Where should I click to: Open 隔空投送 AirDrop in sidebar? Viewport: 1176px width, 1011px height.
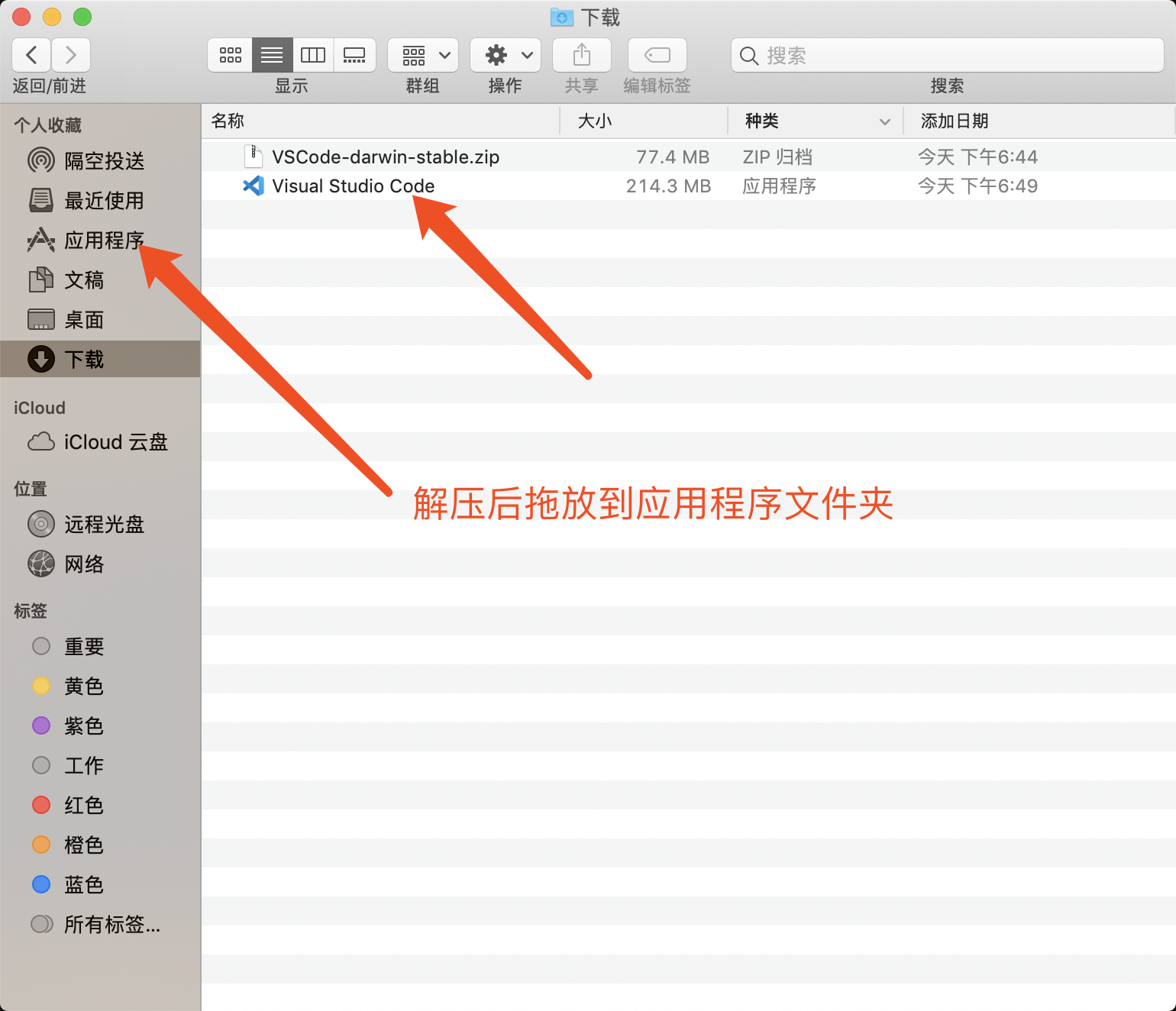[100, 160]
